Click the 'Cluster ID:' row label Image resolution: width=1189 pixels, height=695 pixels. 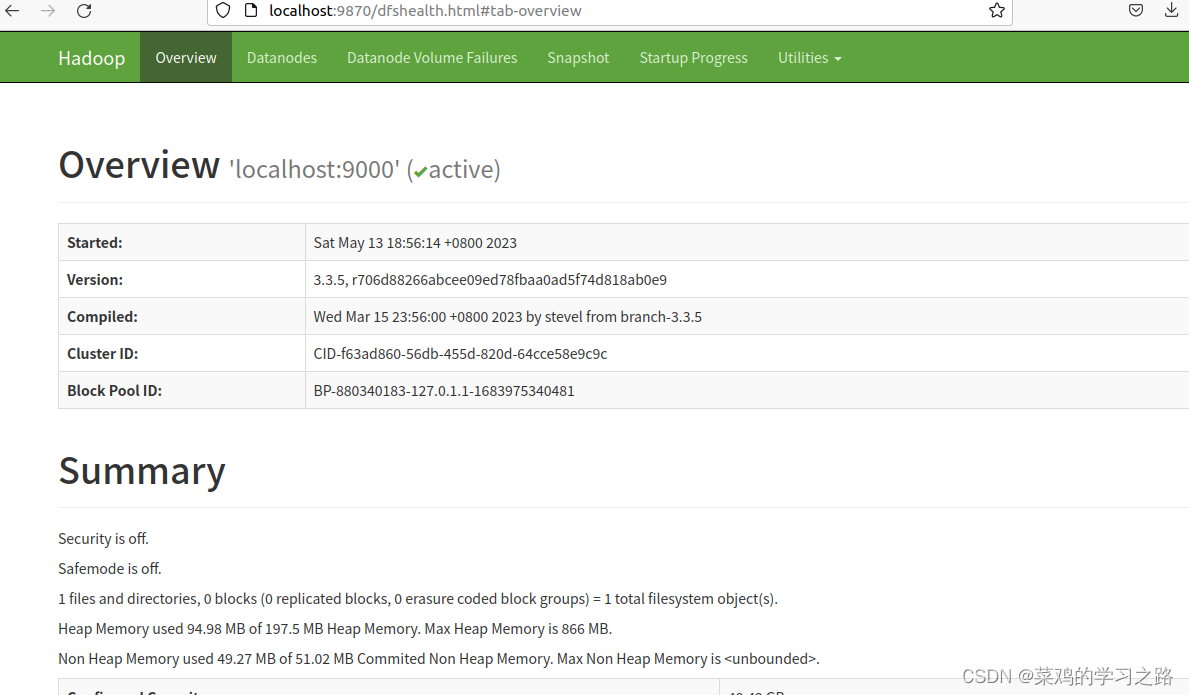point(102,354)
